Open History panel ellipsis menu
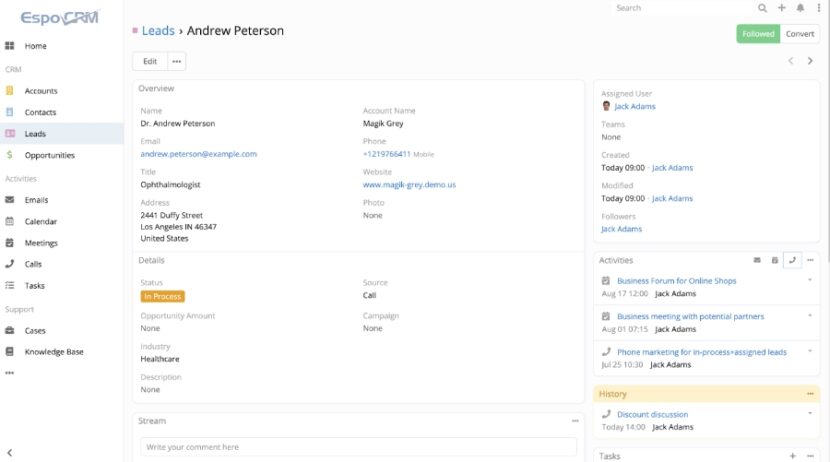The width and height of the screenshot is (830, 462). 810,394
